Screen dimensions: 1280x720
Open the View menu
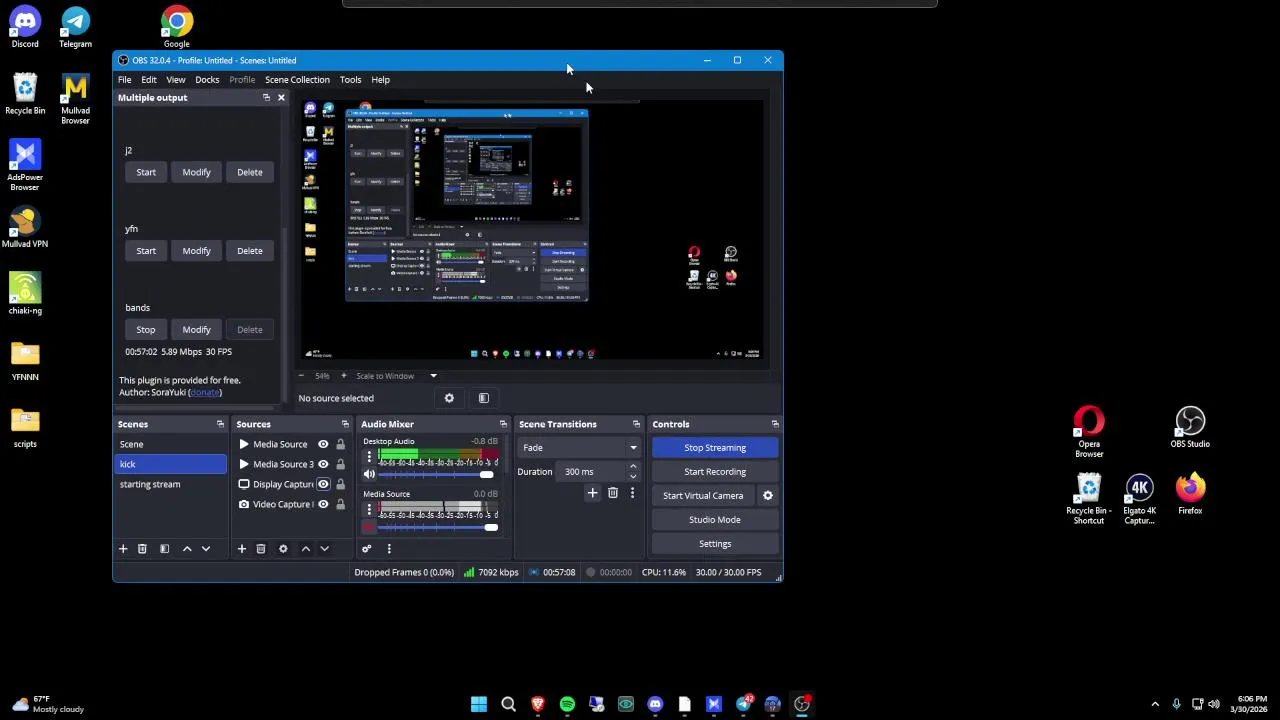(176, 80)
